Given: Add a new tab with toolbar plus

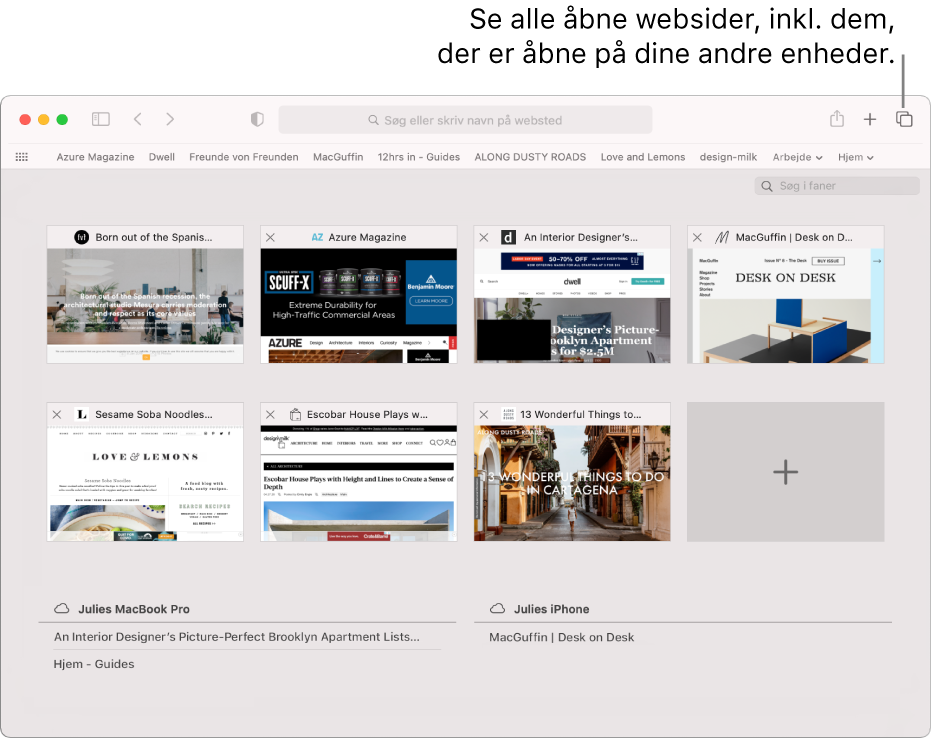Looking at the screenshot, I should (870, 119).
